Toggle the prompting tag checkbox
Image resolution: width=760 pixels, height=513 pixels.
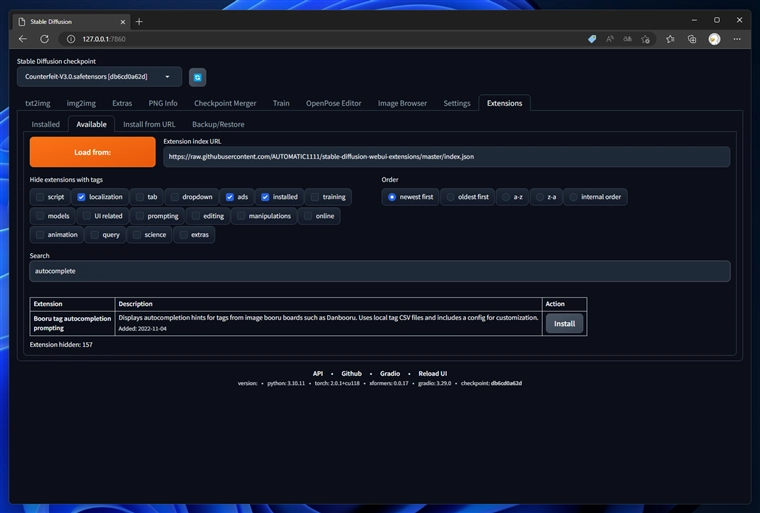(140, 216)
